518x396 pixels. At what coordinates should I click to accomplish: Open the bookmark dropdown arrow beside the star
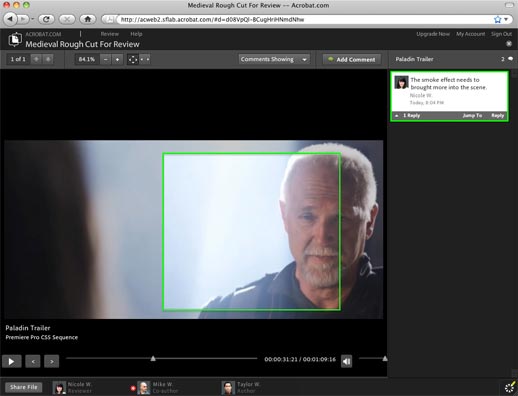click(506, 19)
